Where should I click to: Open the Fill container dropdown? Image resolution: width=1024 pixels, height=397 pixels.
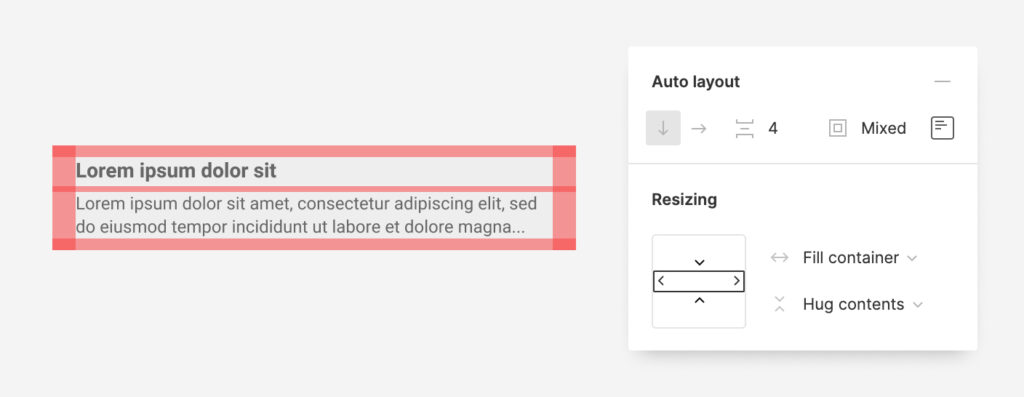pos(859,258)
